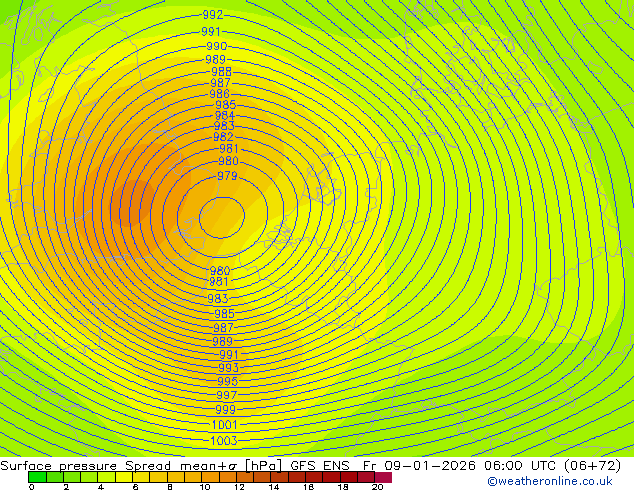Image resolution: width=634 pixels, height=490 pixels.
Task: Click the legend scale label 16
Action: click(x=308, y=487)
